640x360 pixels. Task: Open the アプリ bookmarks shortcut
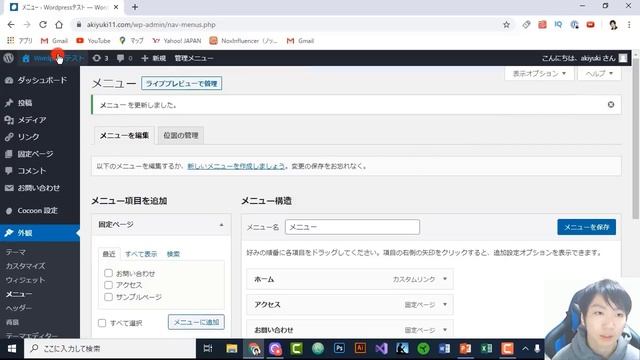coord(20,41)
